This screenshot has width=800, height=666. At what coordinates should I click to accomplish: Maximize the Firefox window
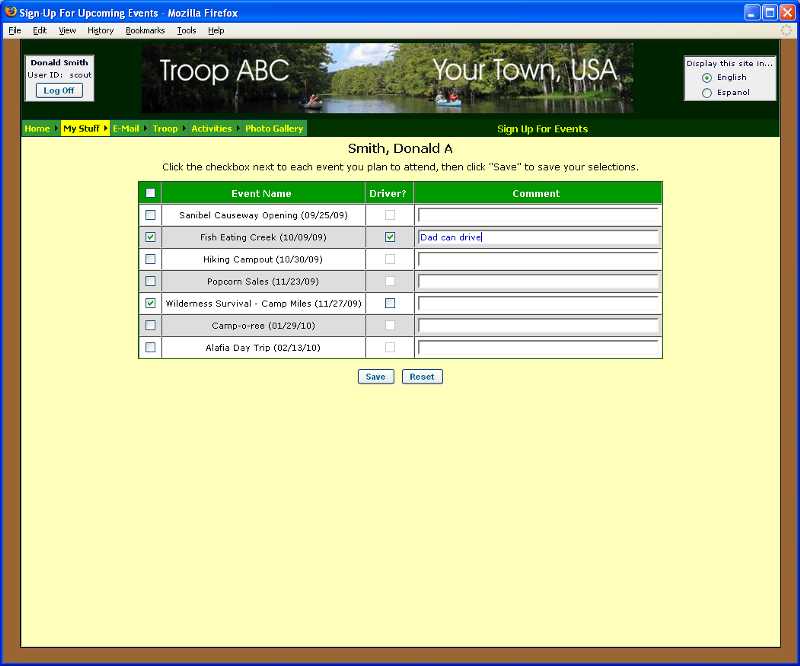pyautogui.click(x=770, y=12)
